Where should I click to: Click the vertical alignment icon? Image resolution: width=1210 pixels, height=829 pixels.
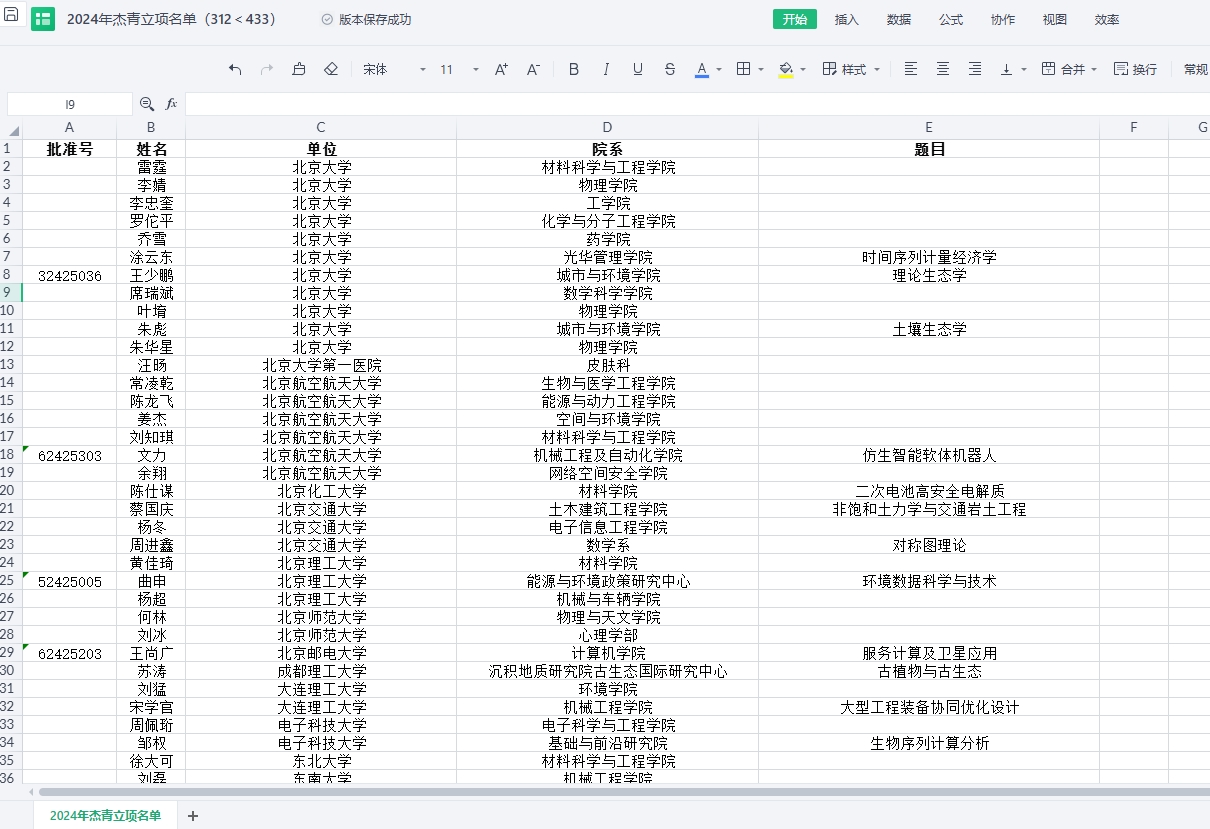pyautogui.click(x=1007, y=69)
